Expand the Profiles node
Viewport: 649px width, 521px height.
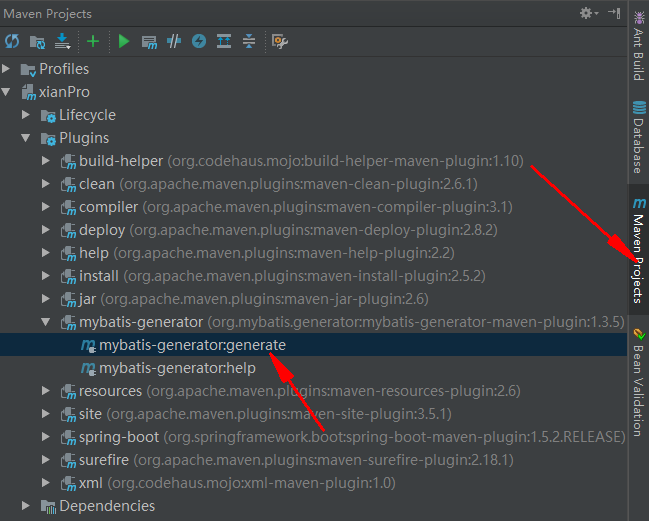point(6,69)
